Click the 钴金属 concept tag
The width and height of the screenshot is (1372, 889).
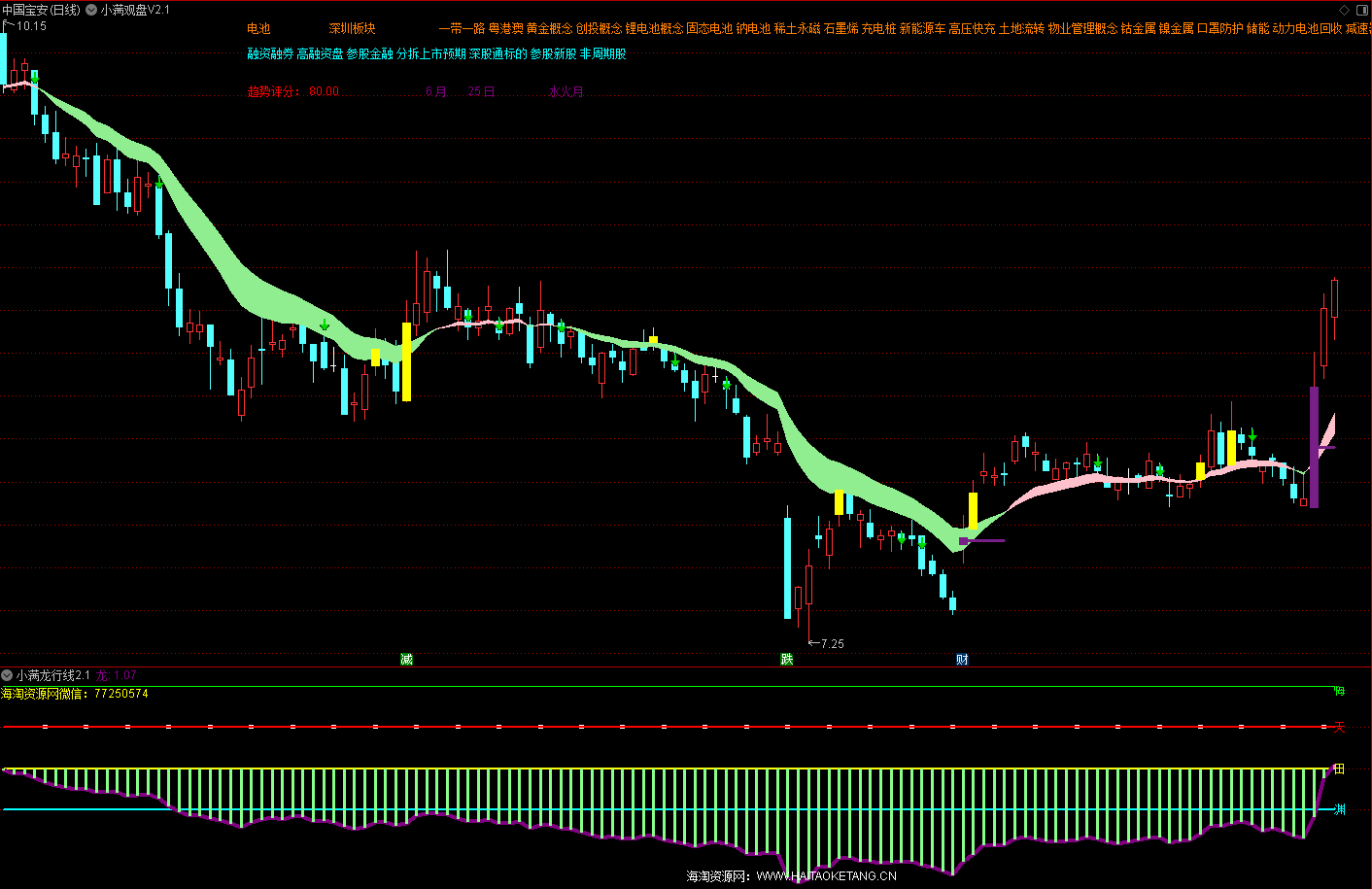(1138, 29)
